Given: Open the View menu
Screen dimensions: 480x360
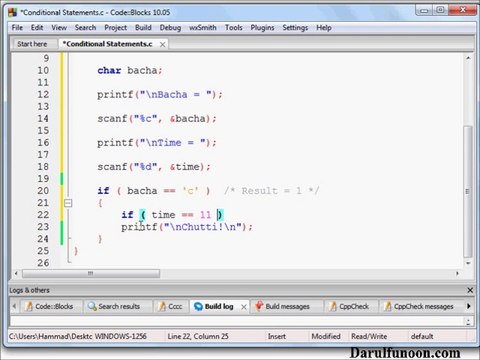Looking at the screenshot, I should coord(59,28).
